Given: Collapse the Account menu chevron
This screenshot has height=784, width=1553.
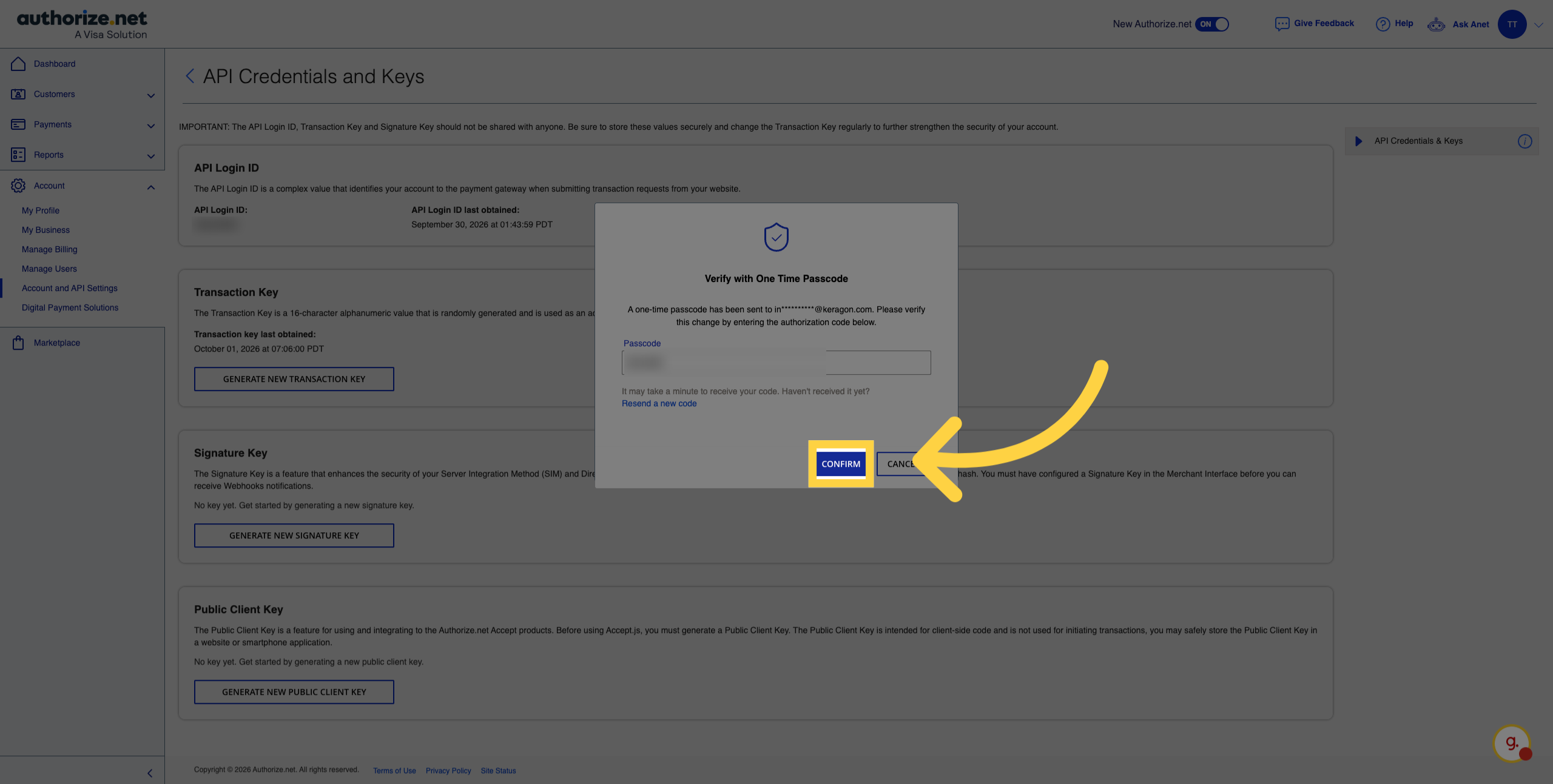Looking at the screenshot, I should click(151, 187).
